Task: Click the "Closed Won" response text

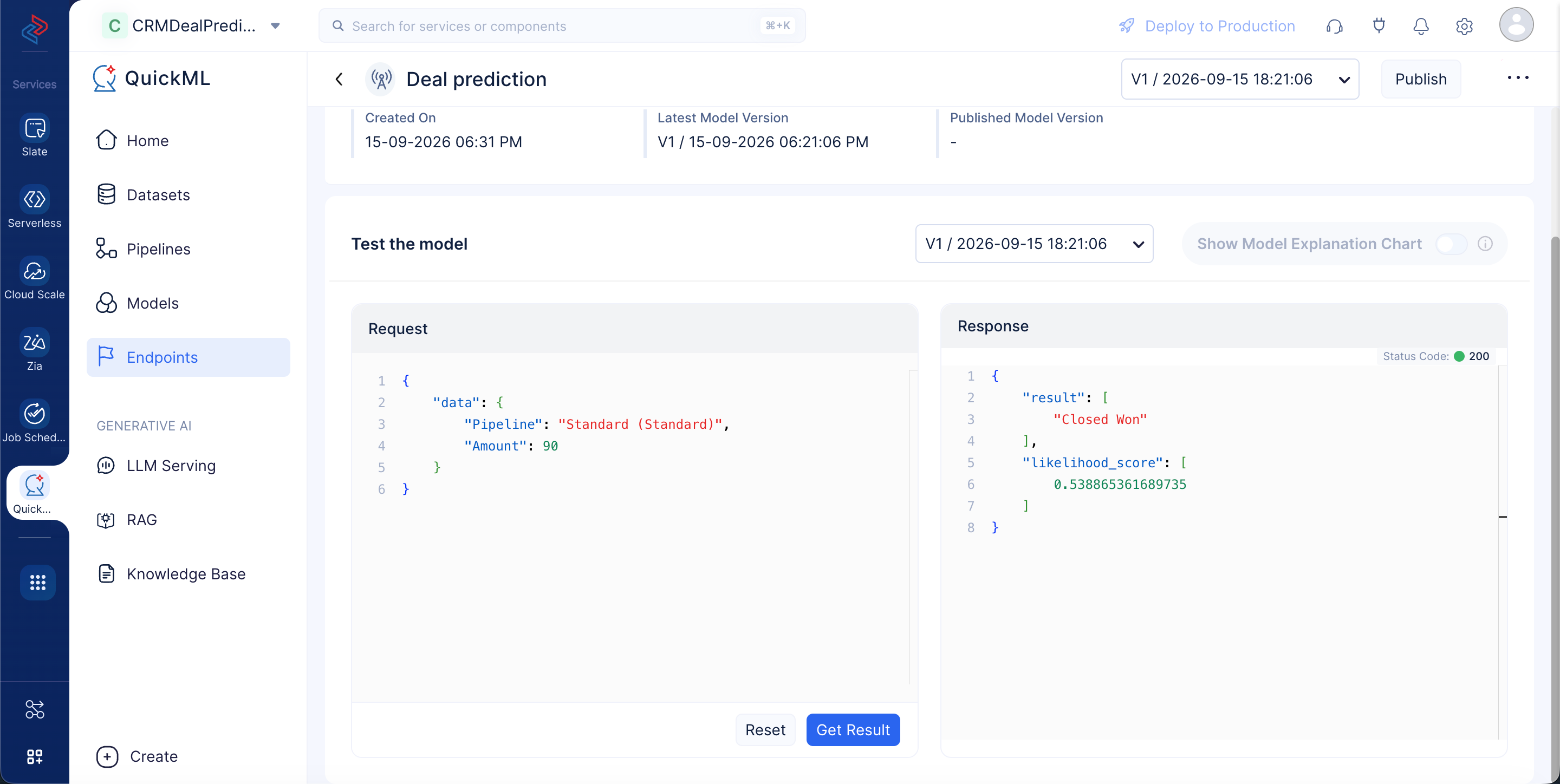Action: (1100, 419)
